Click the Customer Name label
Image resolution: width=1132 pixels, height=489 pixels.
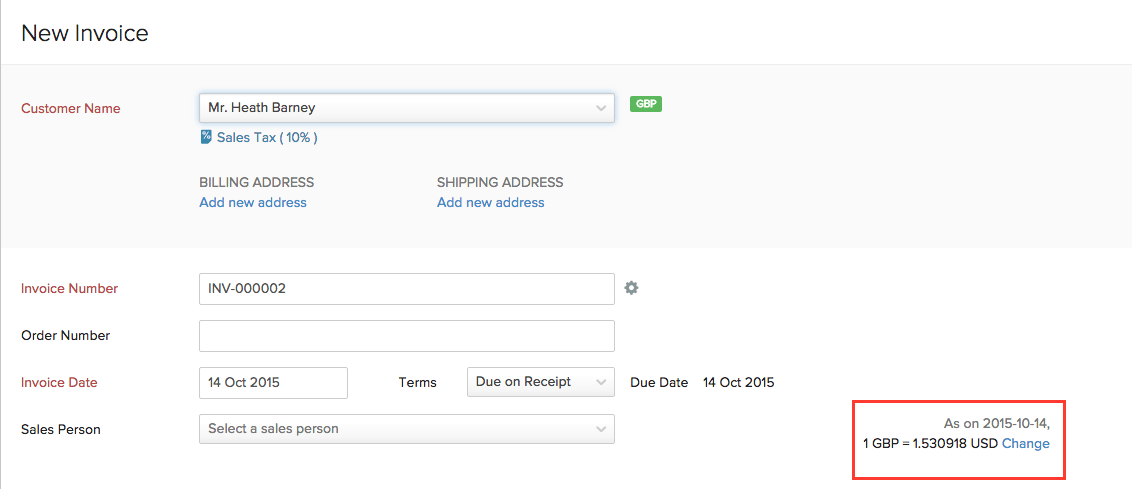[x=71, y=108]
